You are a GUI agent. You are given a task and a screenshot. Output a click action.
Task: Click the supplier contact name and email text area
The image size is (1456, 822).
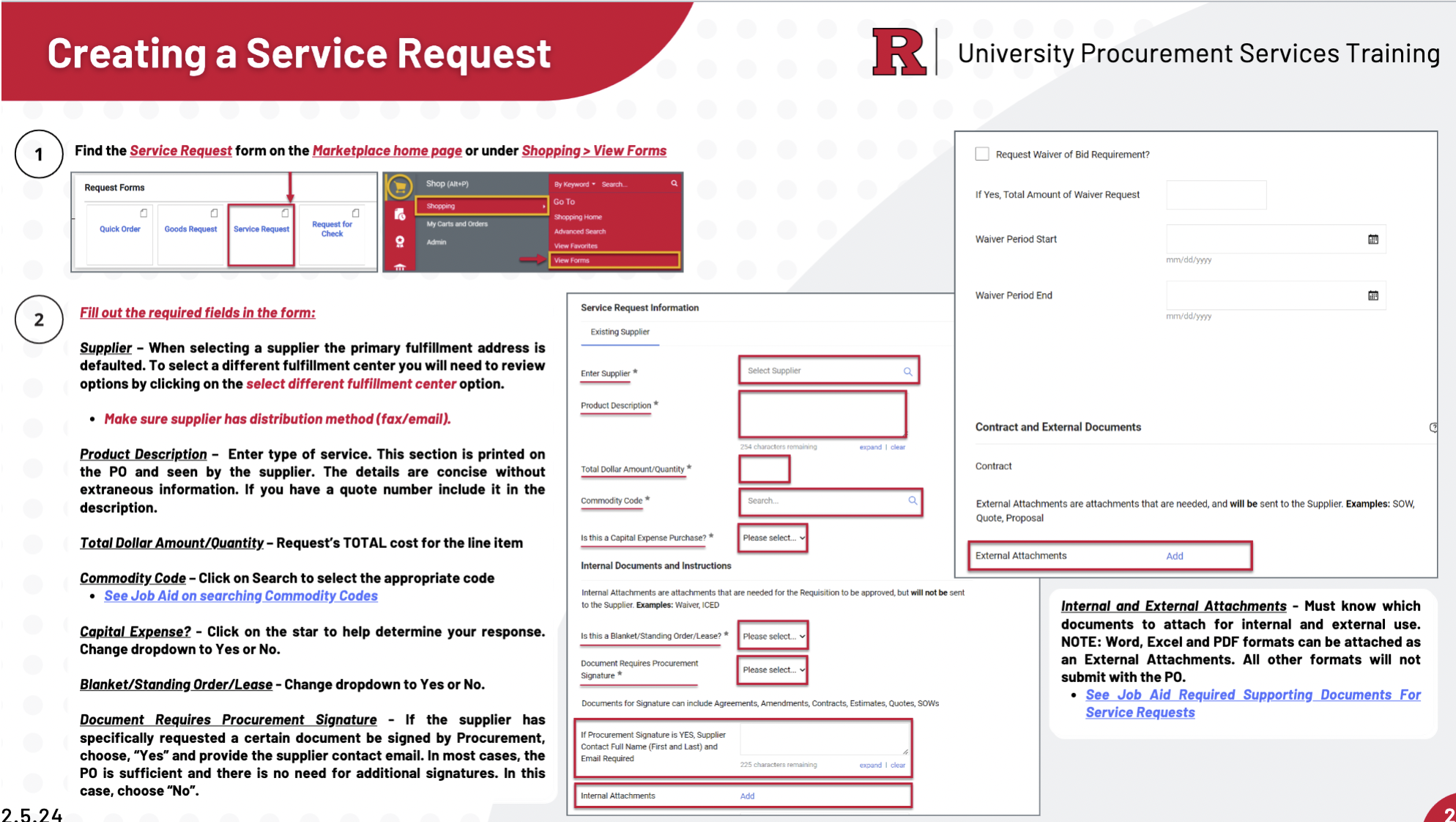click(x=825, y=740)
